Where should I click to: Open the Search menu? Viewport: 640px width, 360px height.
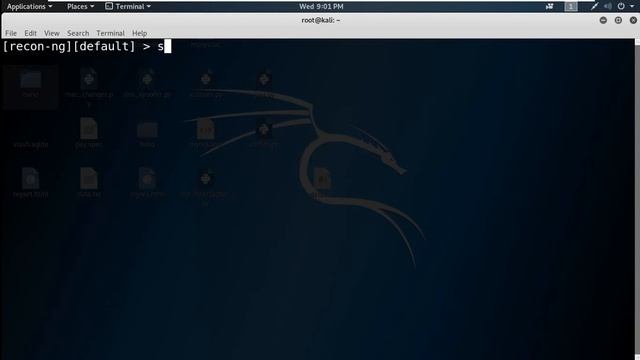point(78,33)
